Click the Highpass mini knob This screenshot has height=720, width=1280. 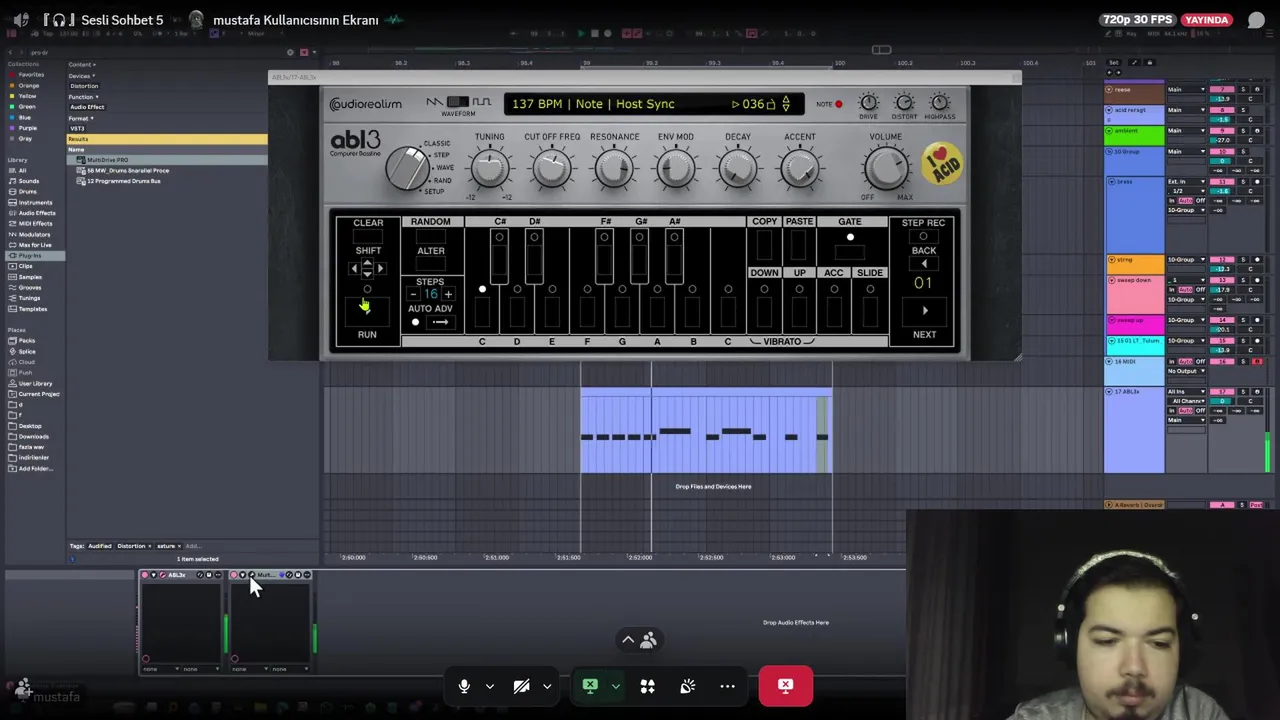tap(940, 102)
